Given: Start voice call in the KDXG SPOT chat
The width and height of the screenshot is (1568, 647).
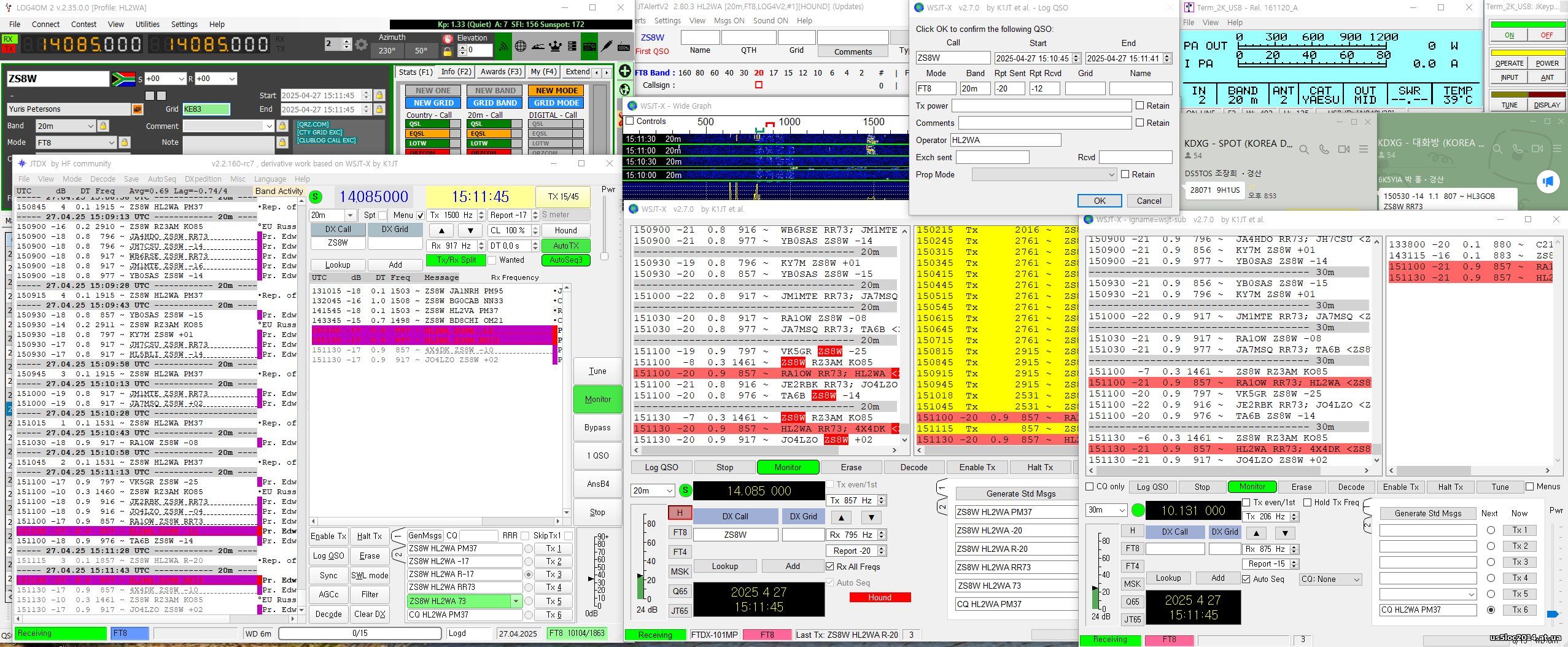Looking at the screenshot, I should coord(1324,149).
